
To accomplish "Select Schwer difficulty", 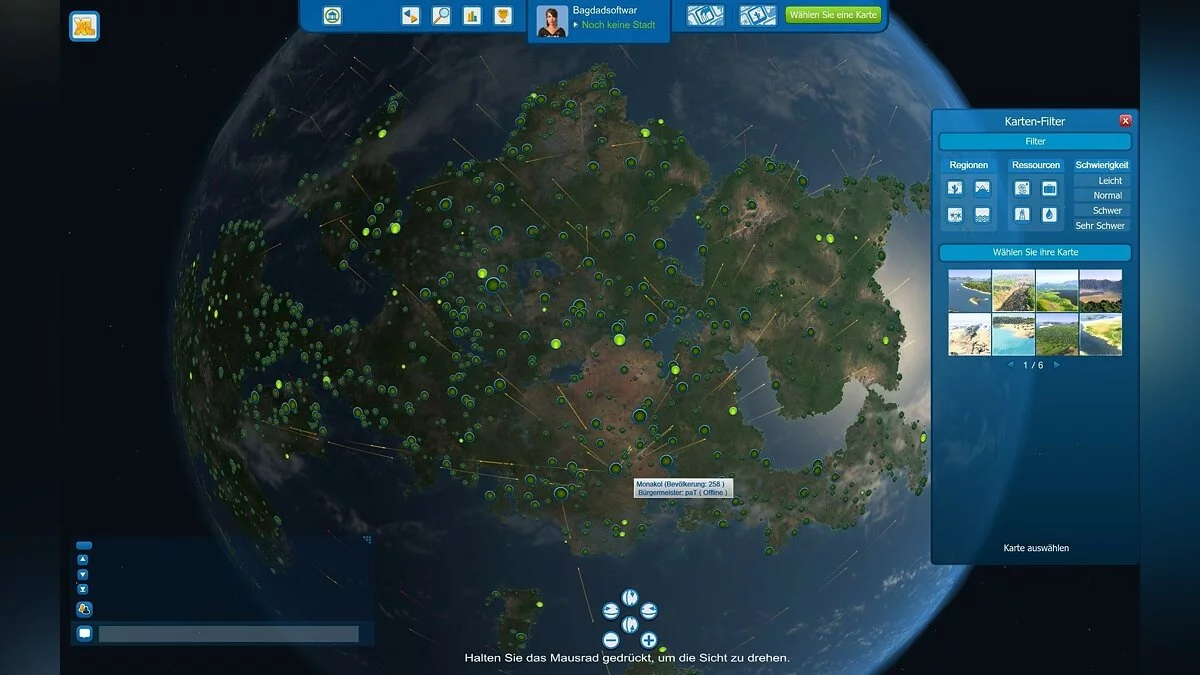I will pyautogui.click(x=1102, y=211).
